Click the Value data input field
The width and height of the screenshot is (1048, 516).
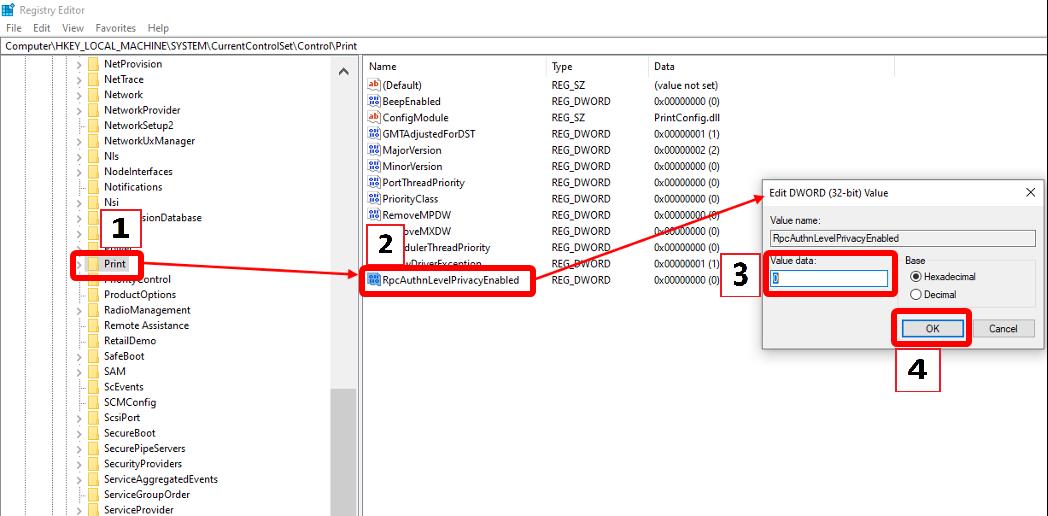[x=829, y=279]
